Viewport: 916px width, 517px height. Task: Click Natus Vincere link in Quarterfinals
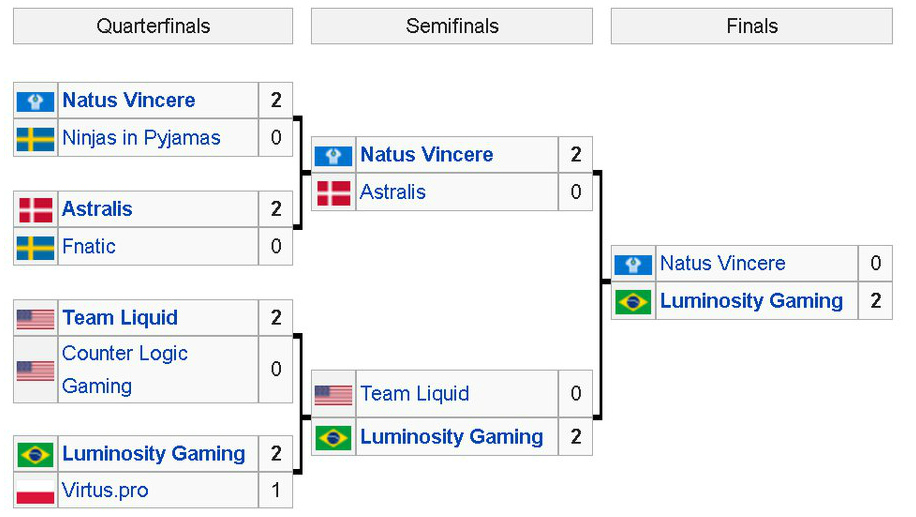coord(128,100)
